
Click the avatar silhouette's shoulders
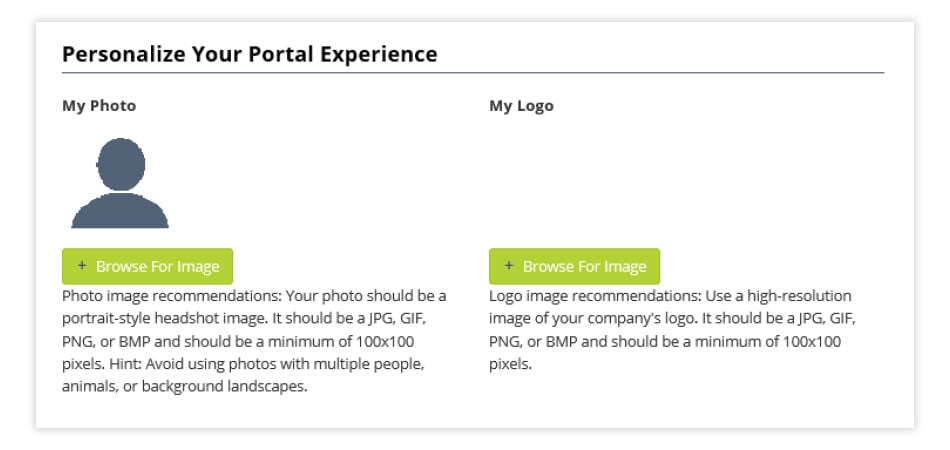coord(120,212)
